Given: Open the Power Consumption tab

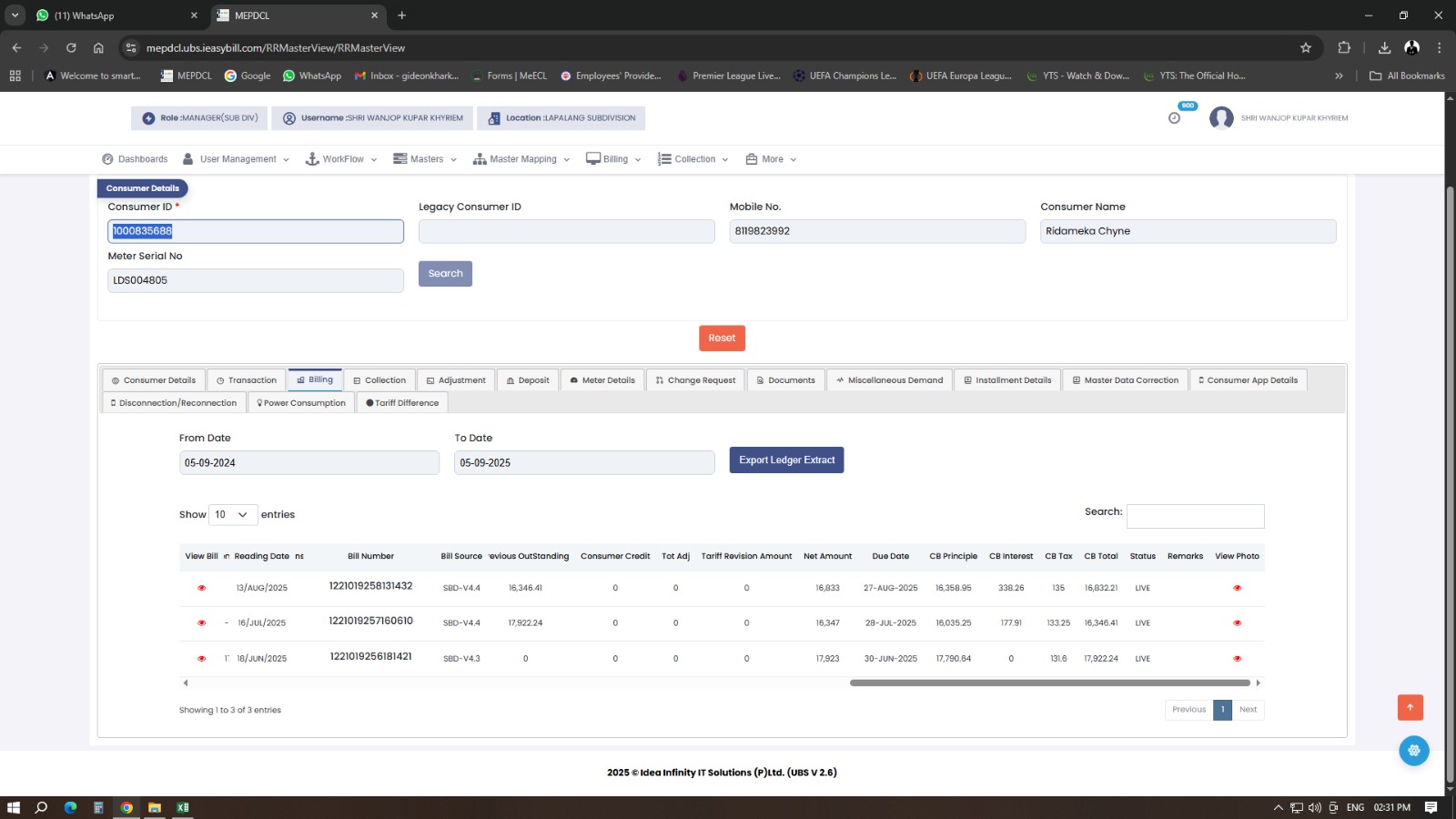Looking at the screenshot, I should [x=301, y=403].
